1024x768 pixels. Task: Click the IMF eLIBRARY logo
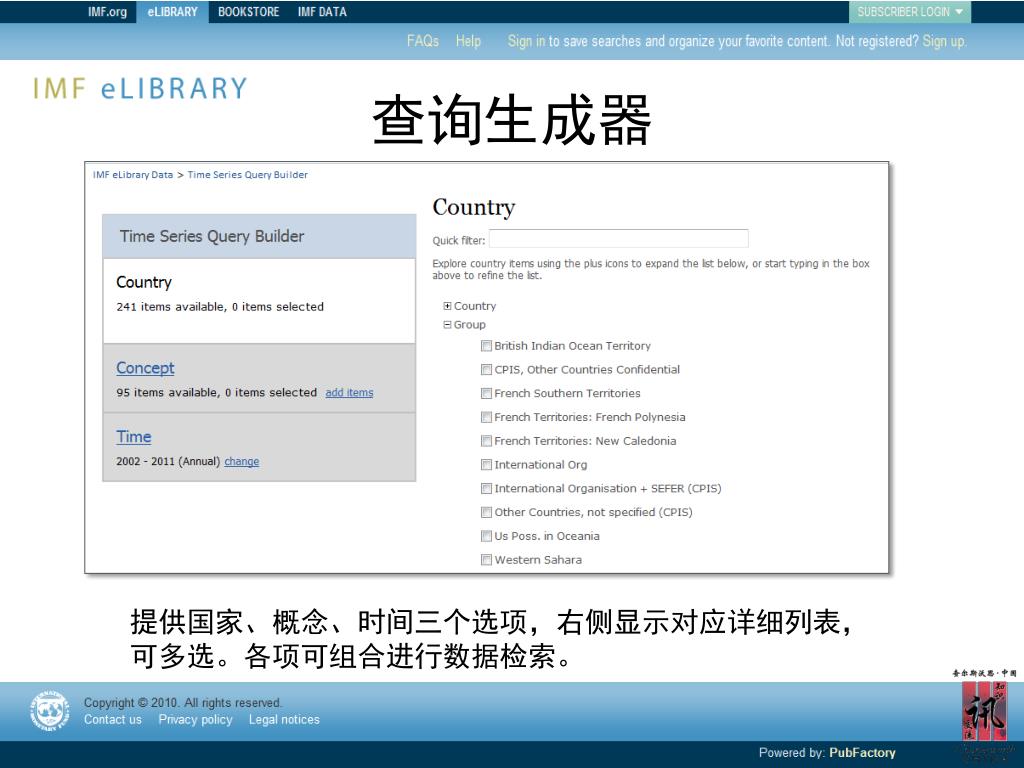tap(140, 89)
